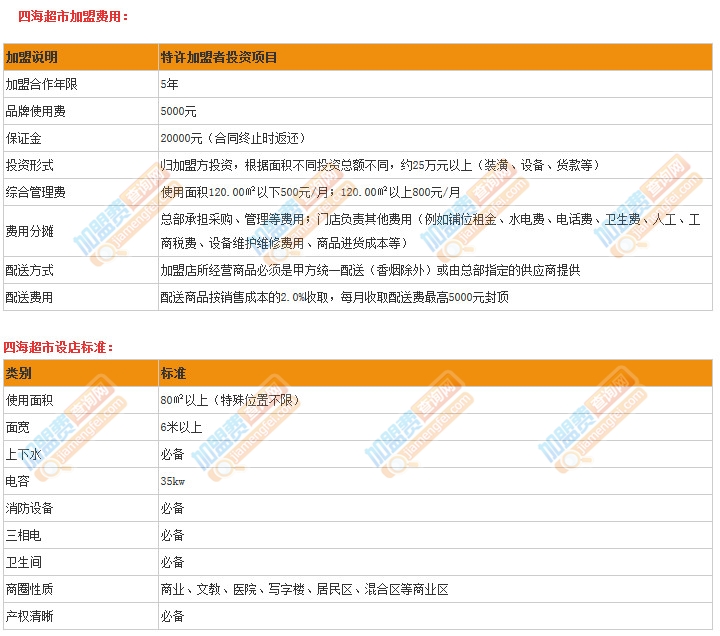Select the text 使用面积120.00㎡以下500元/月
This screenshot has height=636, width=720.
click(x=245, y=193)
